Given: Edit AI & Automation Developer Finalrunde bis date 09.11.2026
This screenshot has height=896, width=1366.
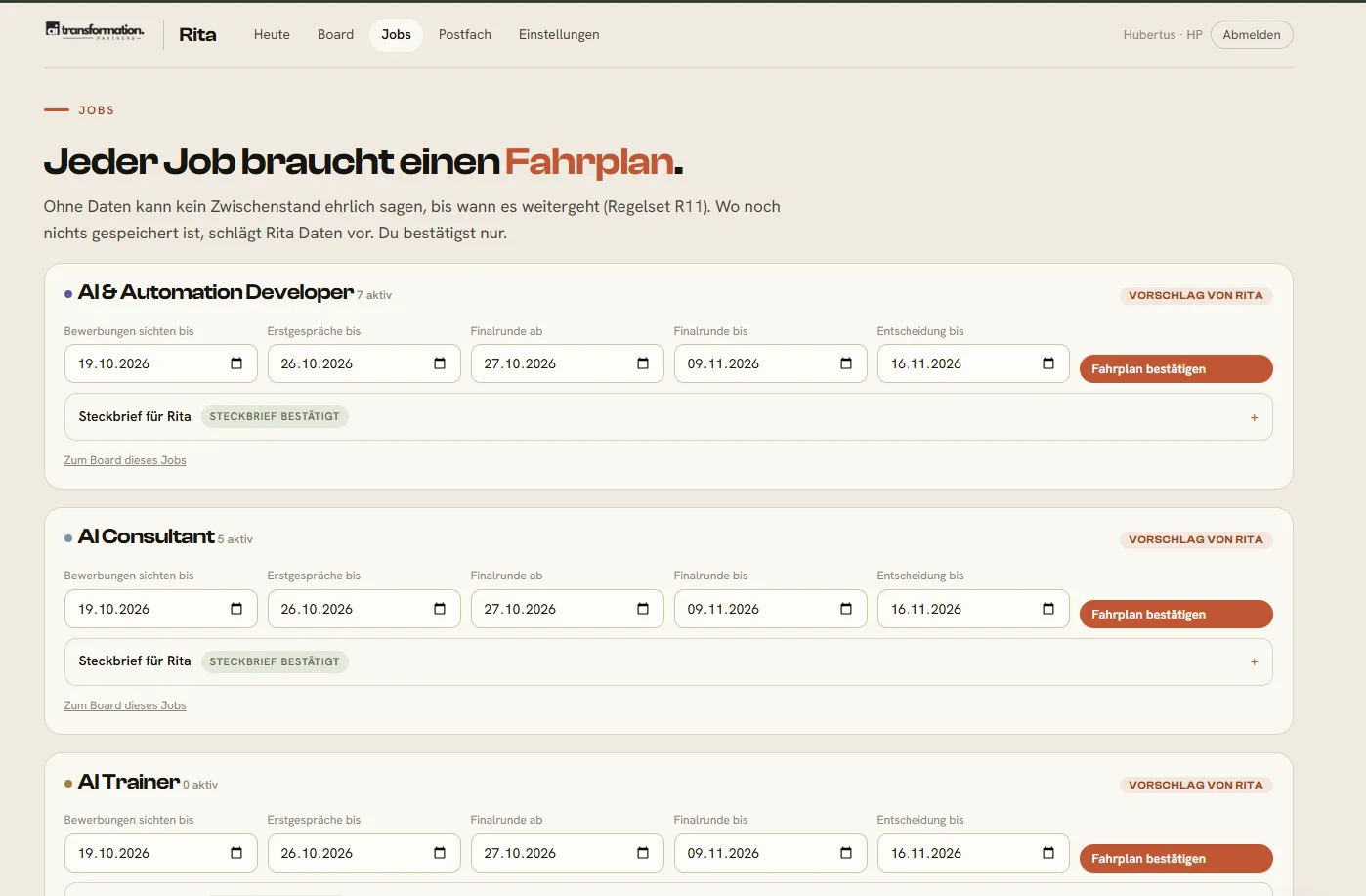Looking at the screenshot, I should pyautogui.click(x=771, y=363).
